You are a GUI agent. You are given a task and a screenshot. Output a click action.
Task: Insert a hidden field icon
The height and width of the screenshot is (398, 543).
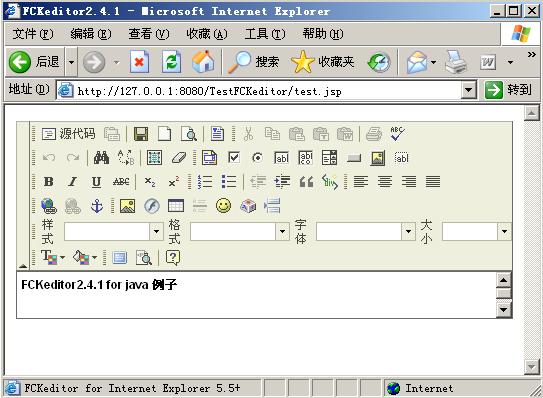[402, 158]
